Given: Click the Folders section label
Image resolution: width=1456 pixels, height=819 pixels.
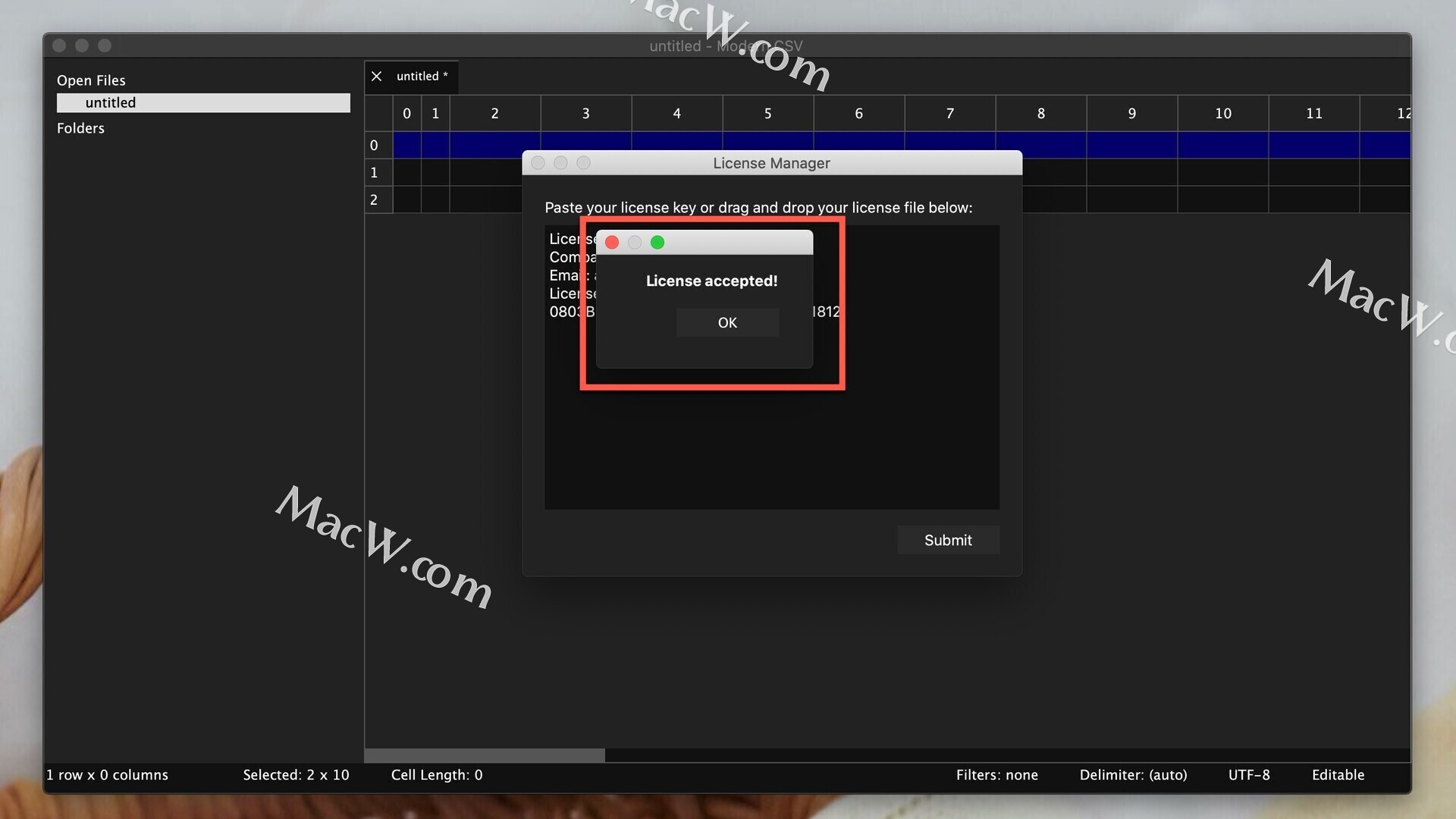Looking at the screenshot, I should pyautogui.click(x=80, y=128).
